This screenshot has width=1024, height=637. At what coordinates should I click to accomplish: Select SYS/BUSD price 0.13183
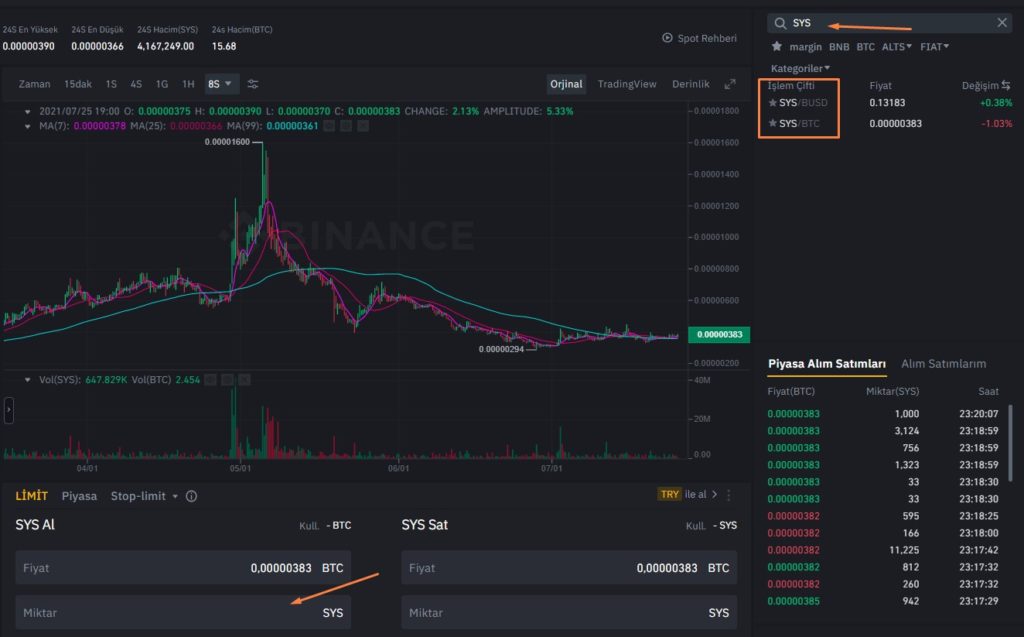coord(887,103)
